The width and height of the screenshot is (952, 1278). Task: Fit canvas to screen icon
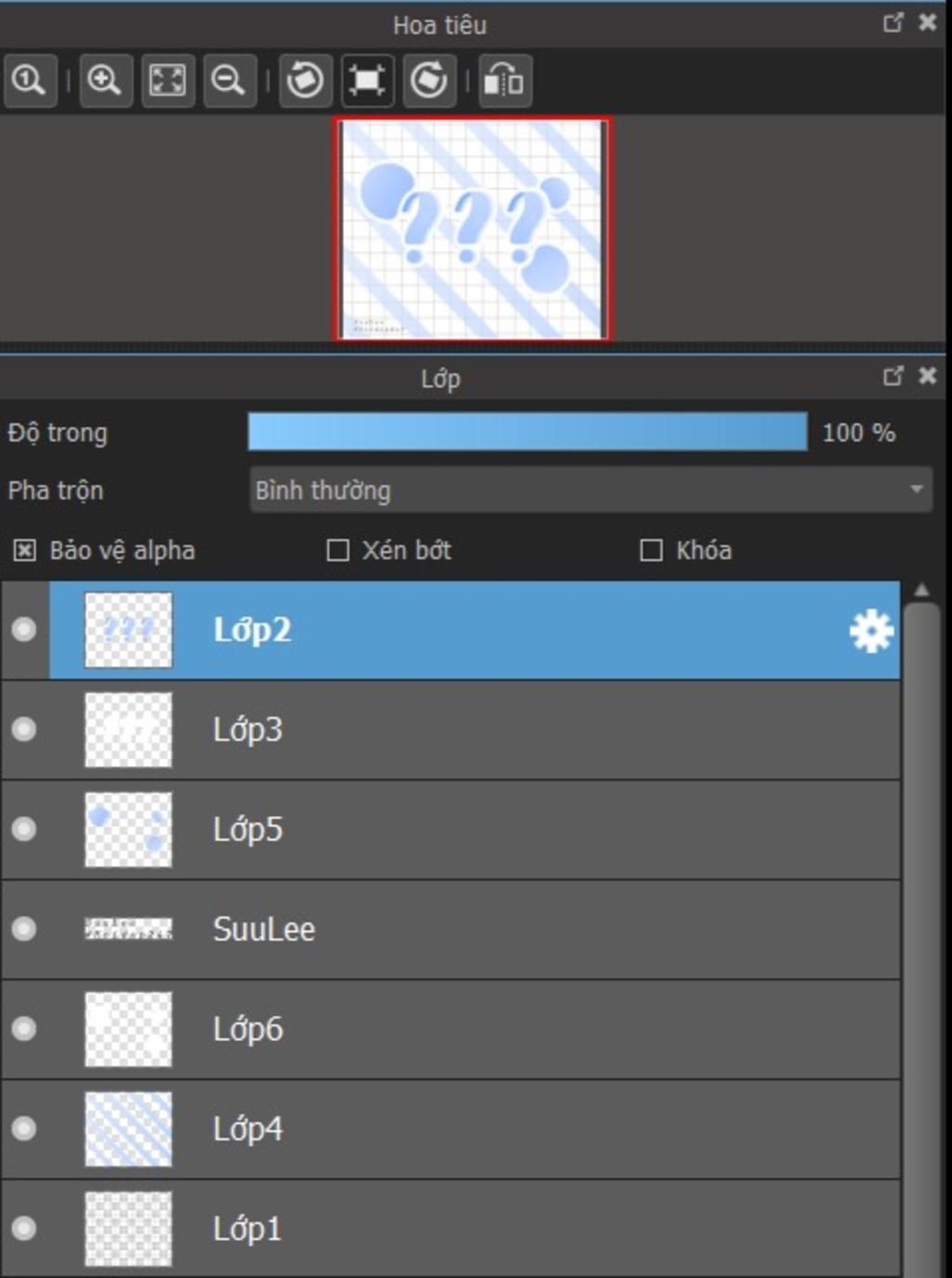pyautogui.click(x=167, y=81)
